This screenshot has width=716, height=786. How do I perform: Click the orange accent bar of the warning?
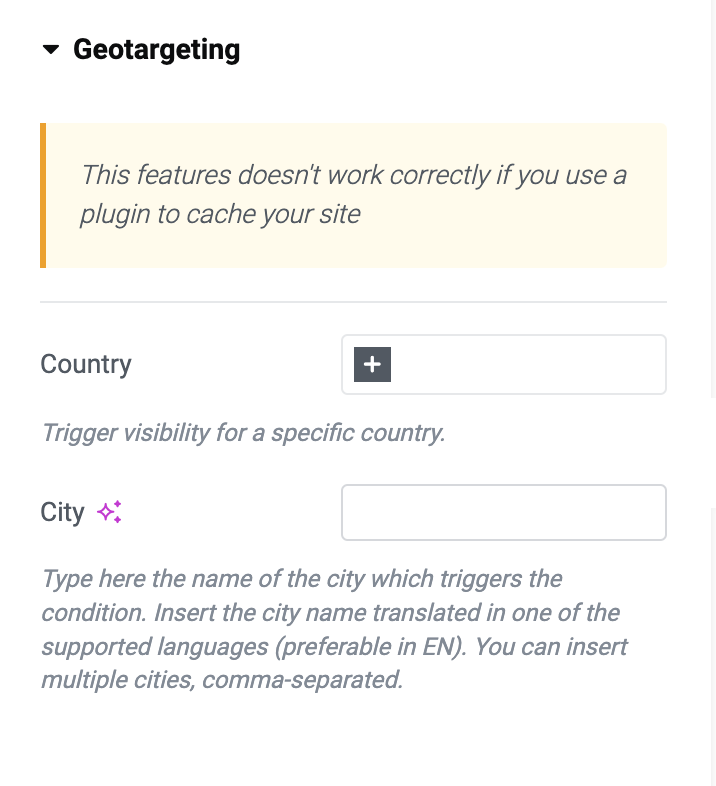coord(43,195)
